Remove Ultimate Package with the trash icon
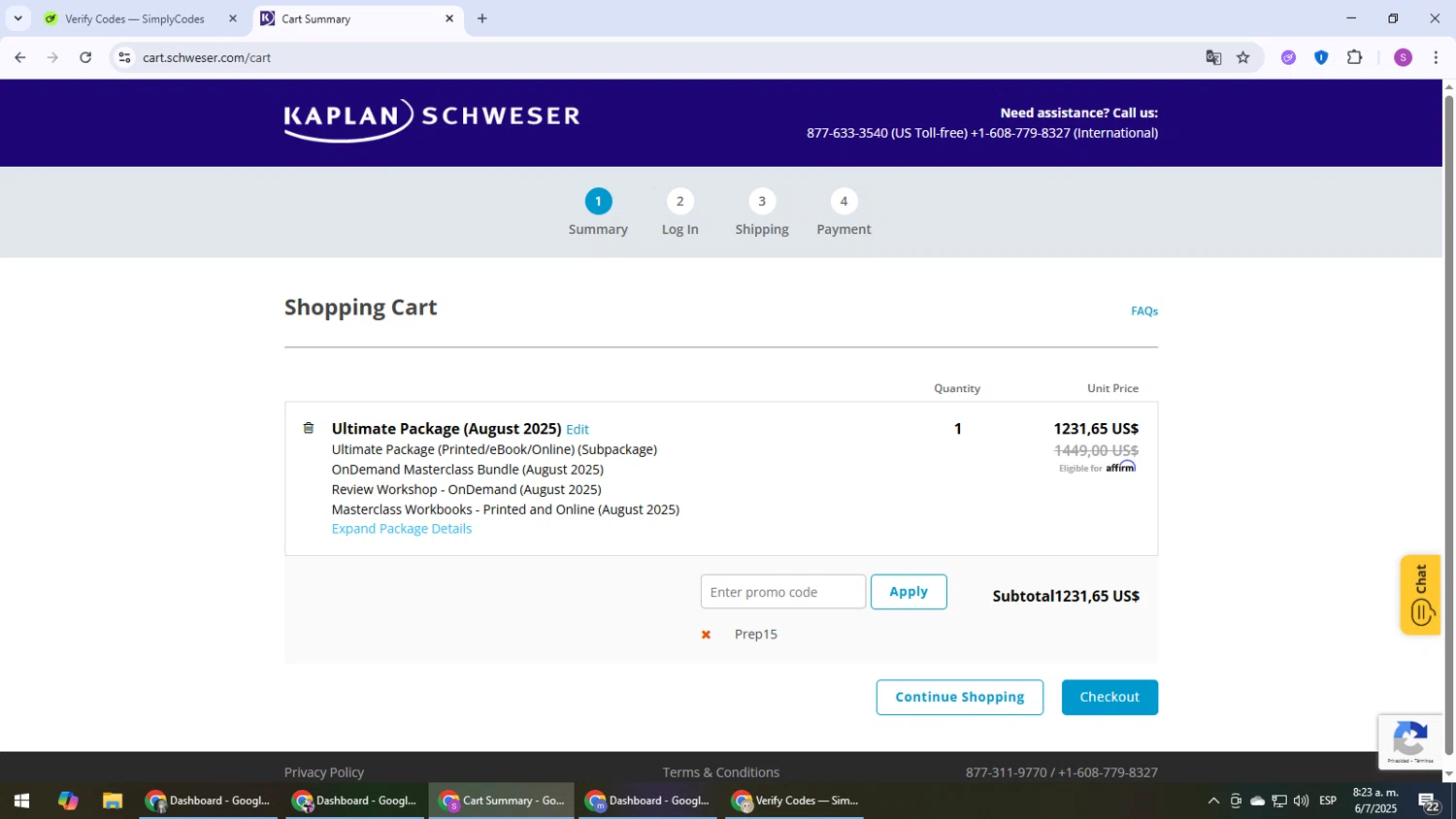Viewport: 1456px width, 819px height. click(x=309, y=428)
